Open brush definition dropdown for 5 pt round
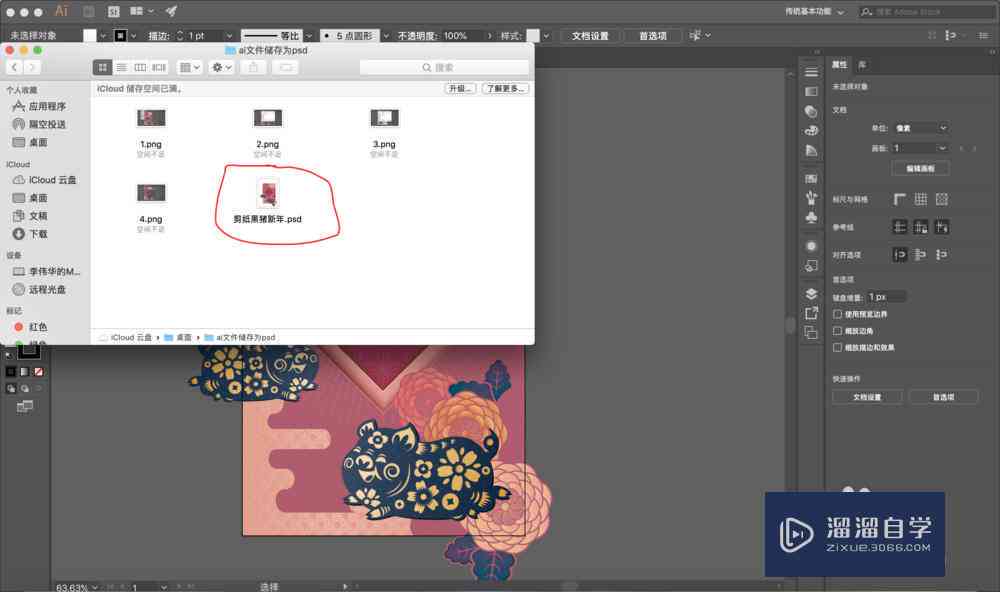 click(x=386, y=36)
